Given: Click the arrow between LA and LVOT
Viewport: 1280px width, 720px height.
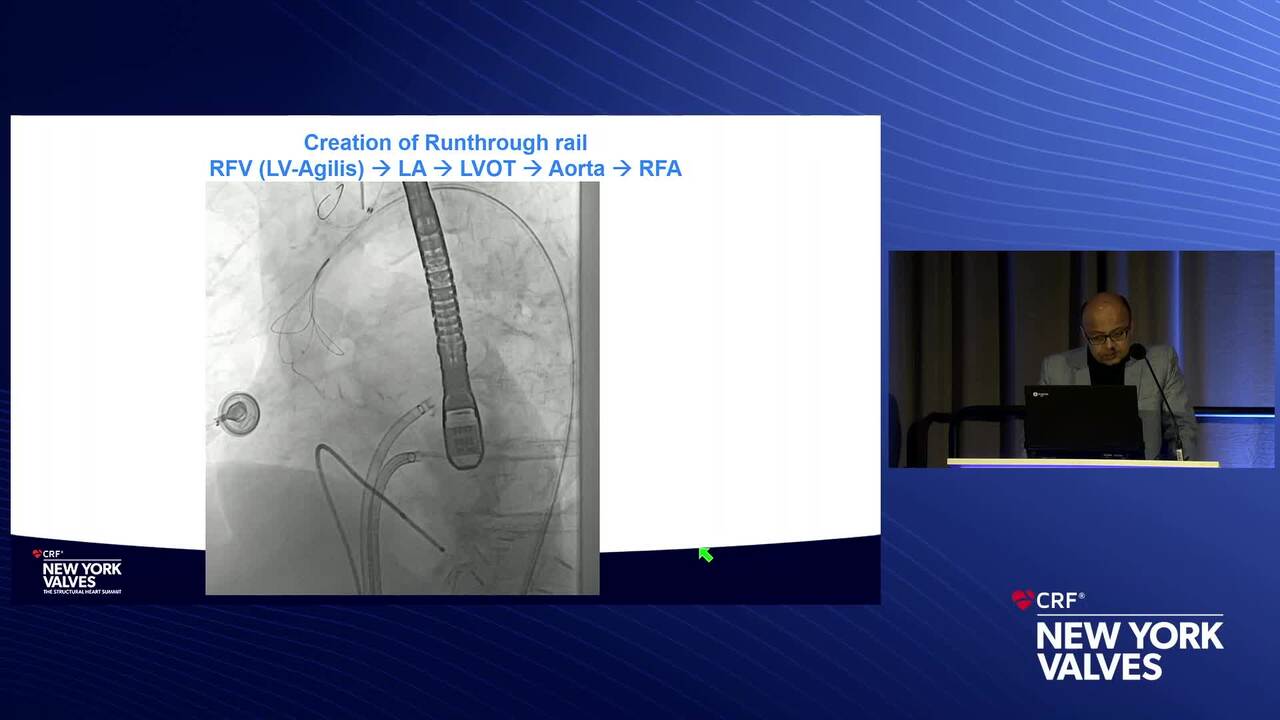Looking at the screenshot, I should click(442, 168).
